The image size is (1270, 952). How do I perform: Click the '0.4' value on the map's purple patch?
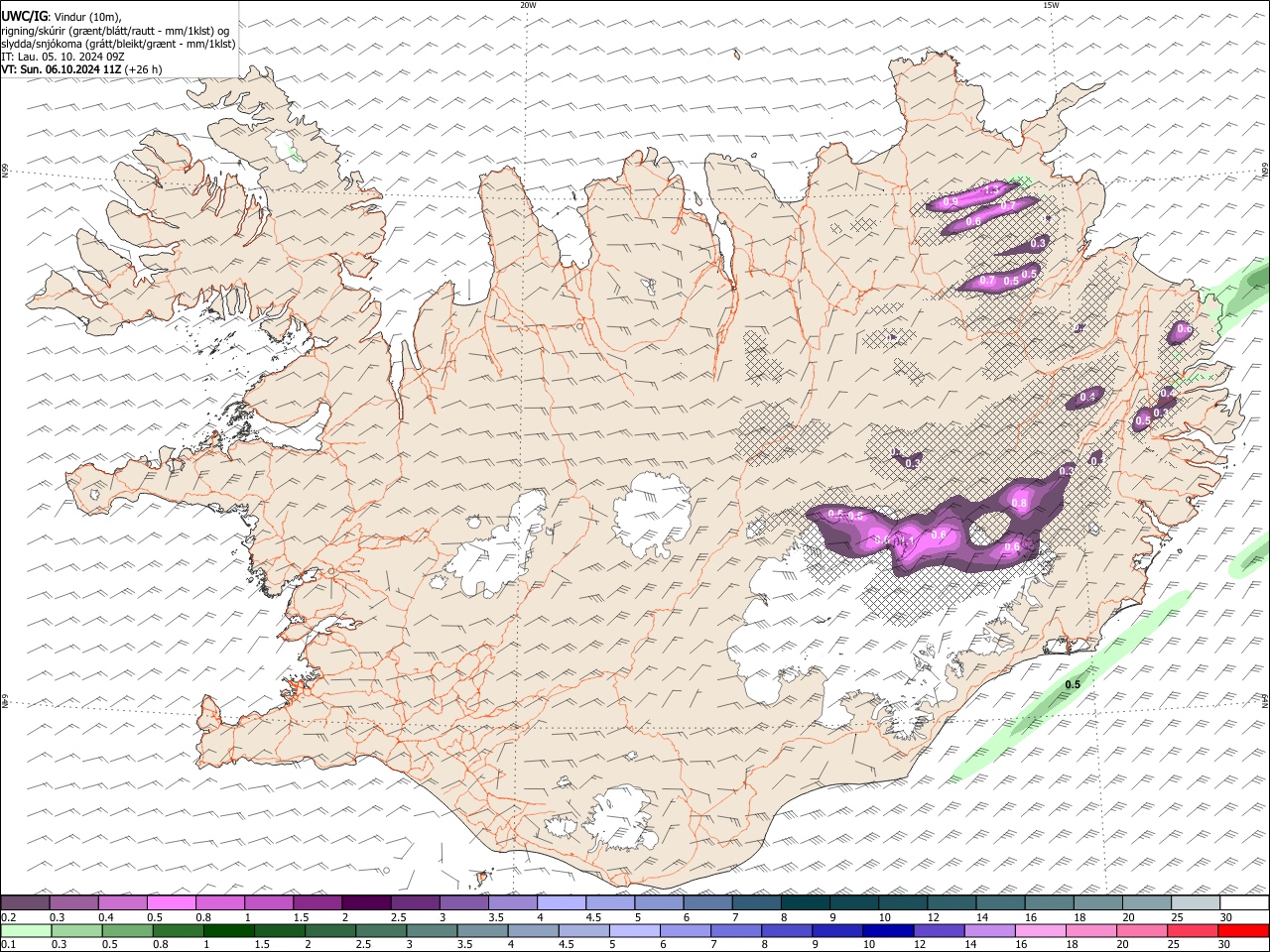tap(1087, 397)
